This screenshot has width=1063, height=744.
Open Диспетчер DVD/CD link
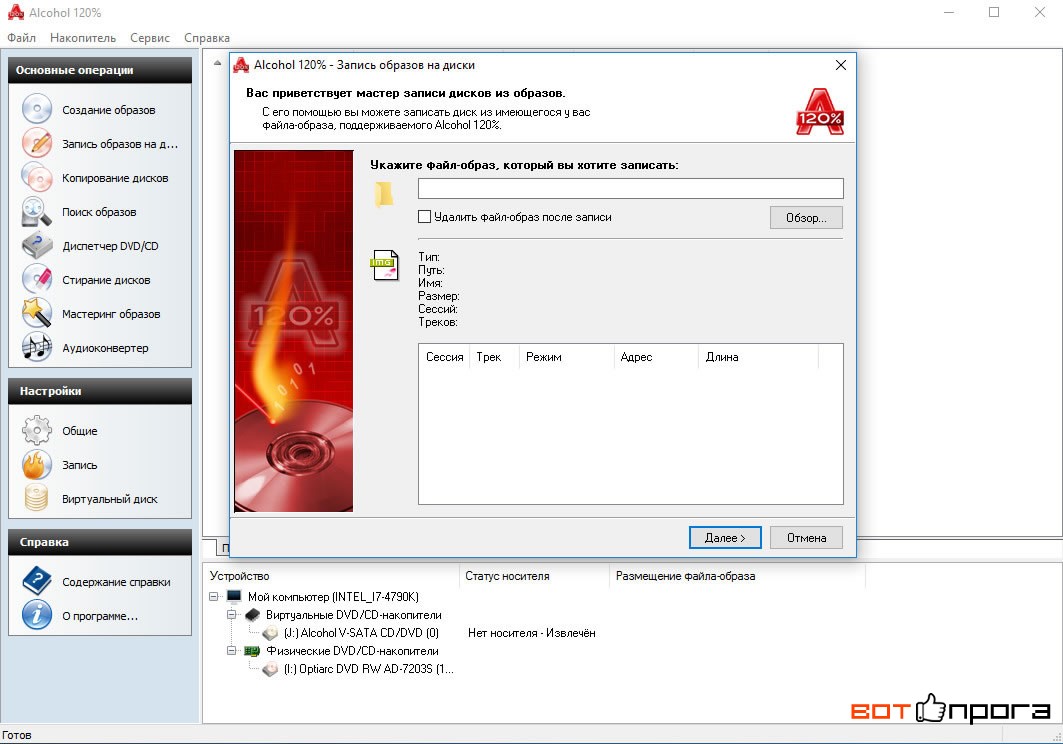coord(110,246)
